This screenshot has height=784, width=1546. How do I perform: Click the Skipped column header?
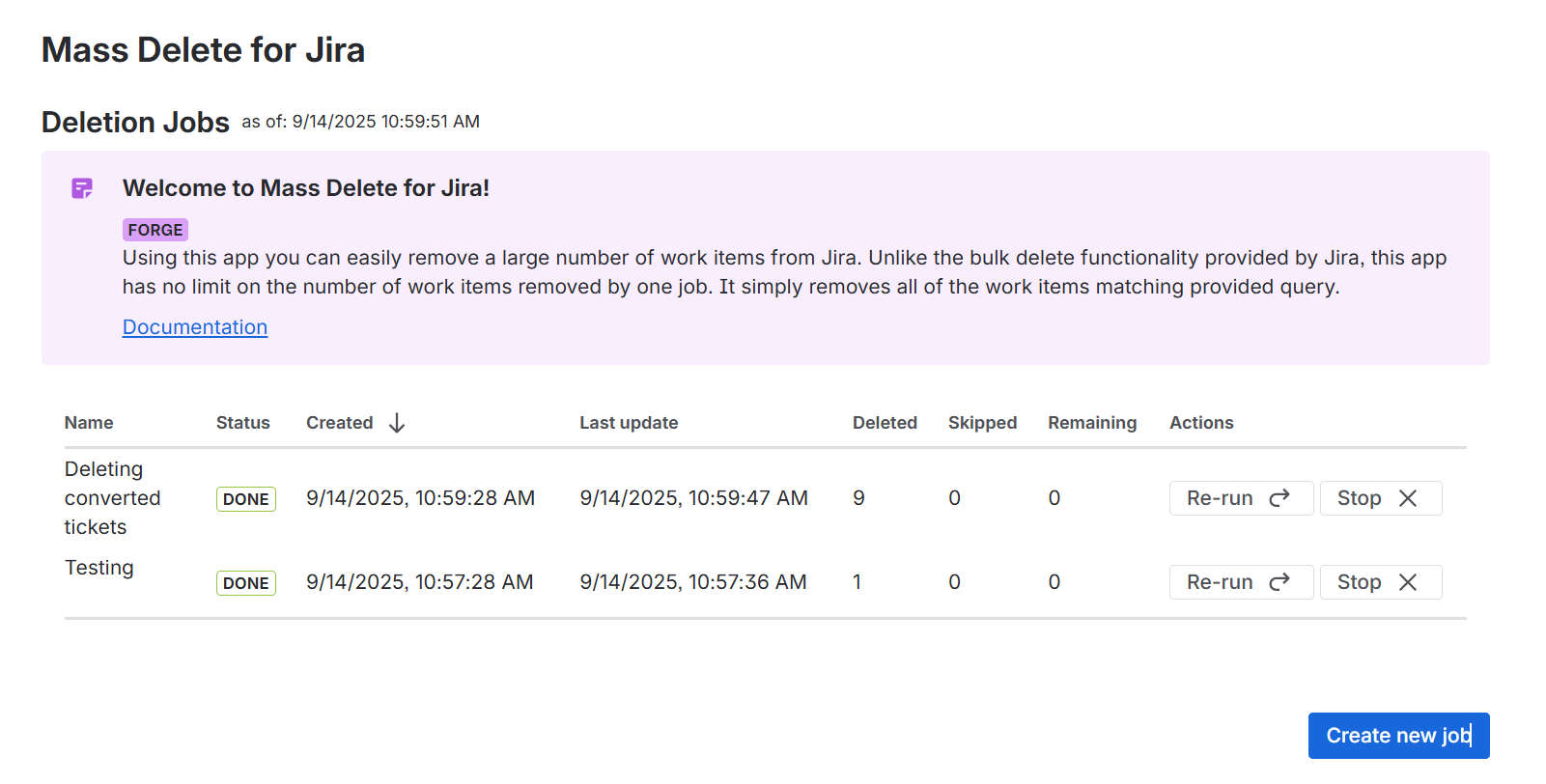point(982,423)
